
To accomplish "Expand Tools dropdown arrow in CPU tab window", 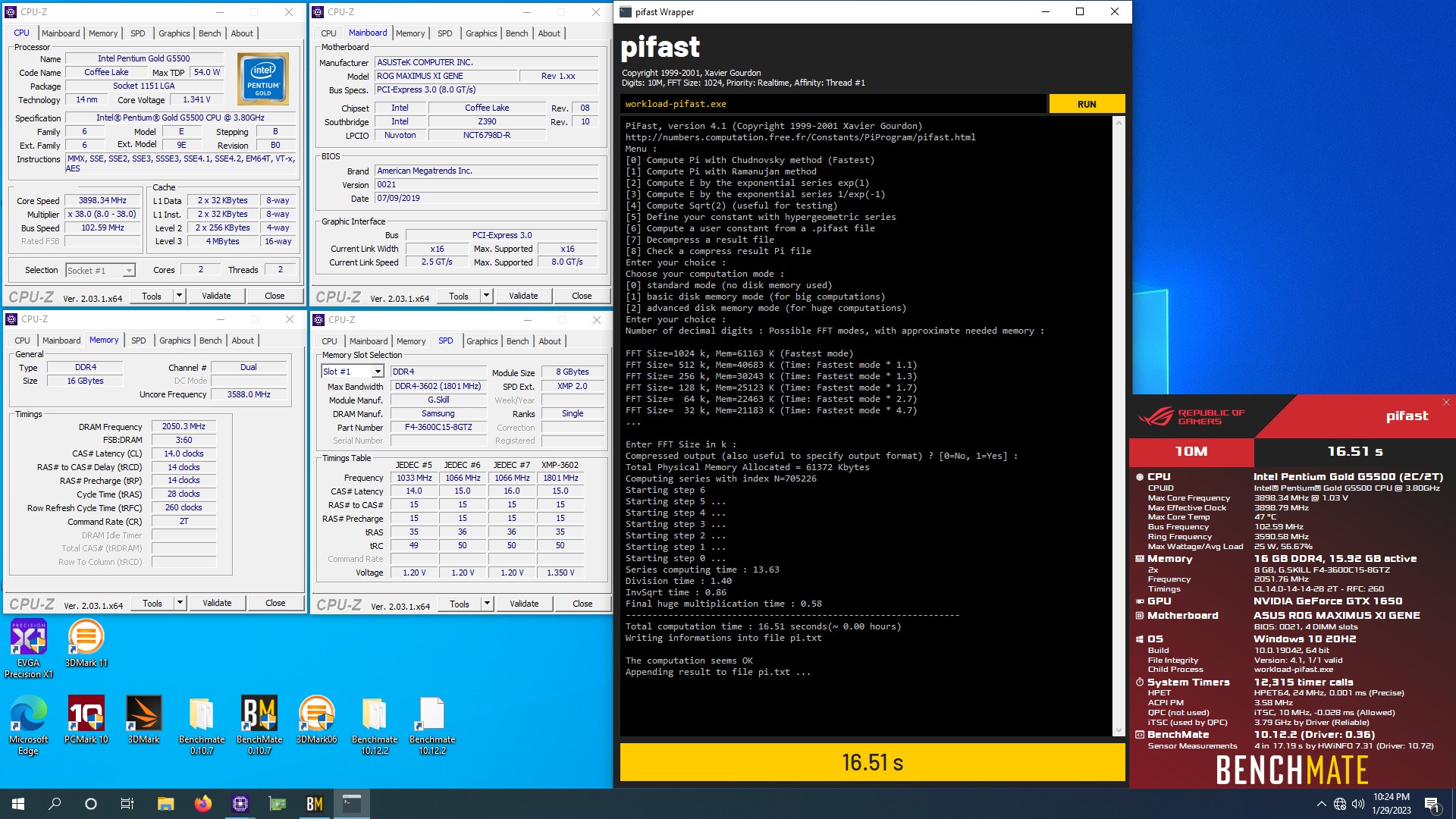I will pos(179,296).
